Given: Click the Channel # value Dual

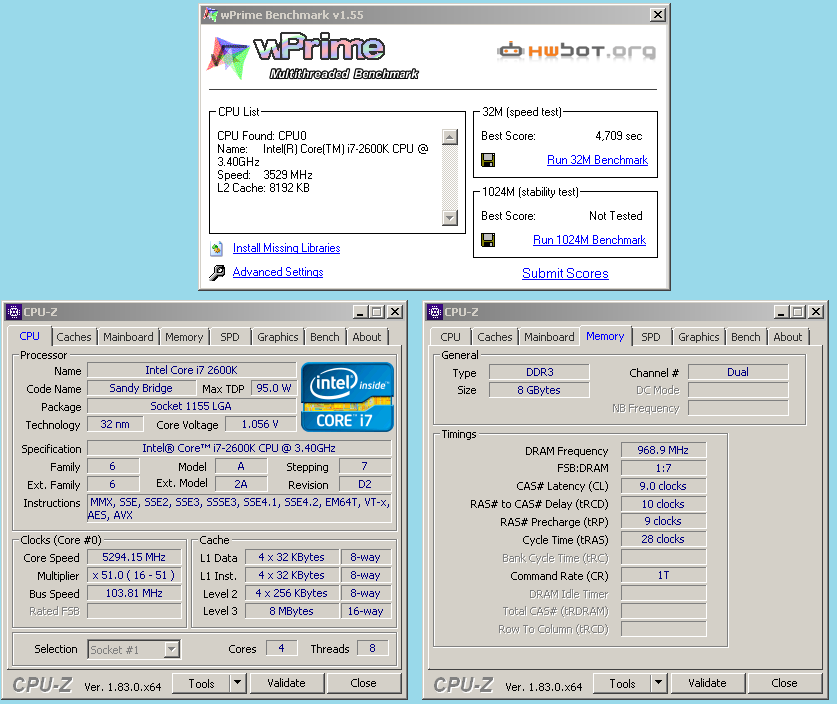Looking at the screenshot, I should 738,372.
